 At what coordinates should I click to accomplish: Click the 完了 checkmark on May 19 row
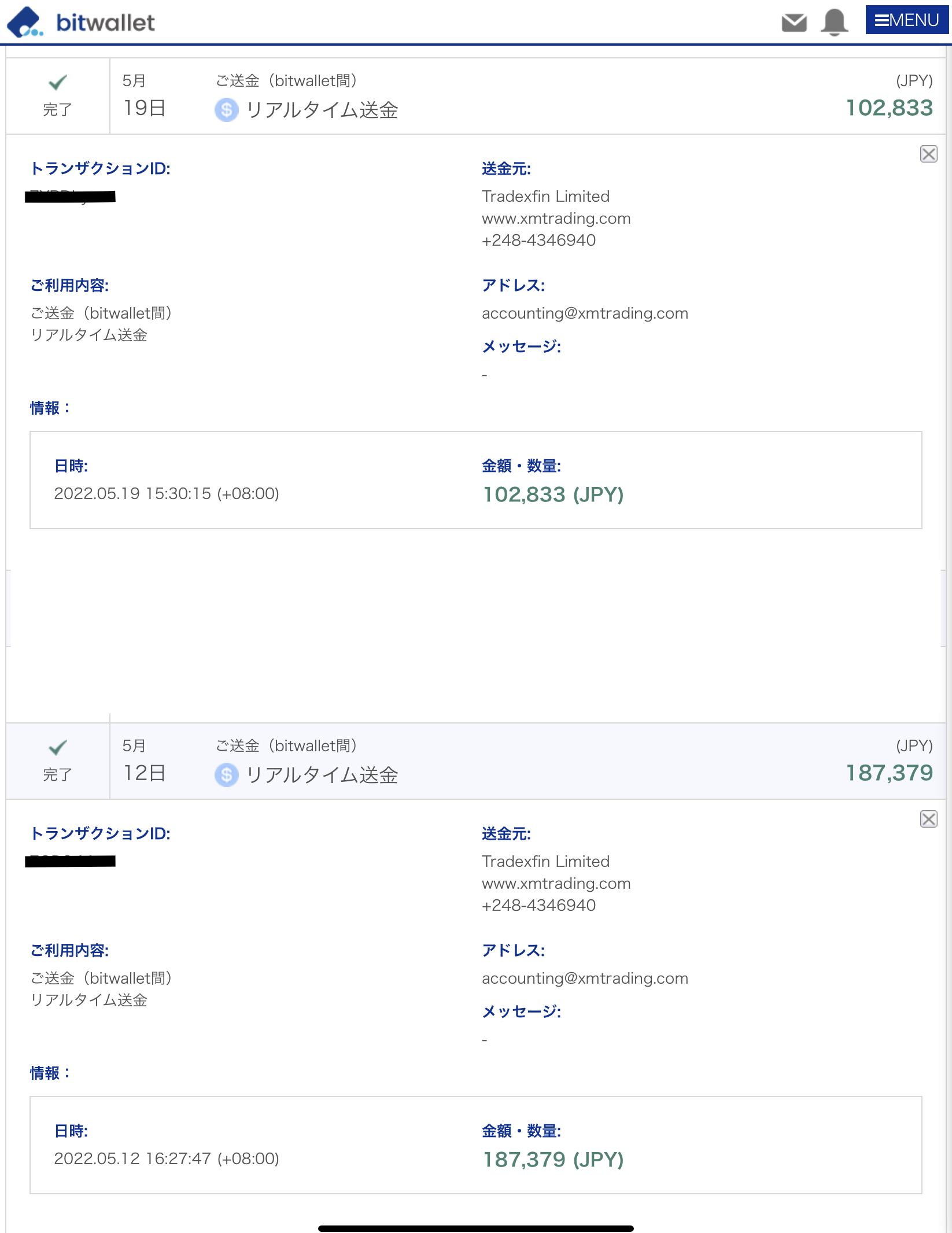pos(57,83)
